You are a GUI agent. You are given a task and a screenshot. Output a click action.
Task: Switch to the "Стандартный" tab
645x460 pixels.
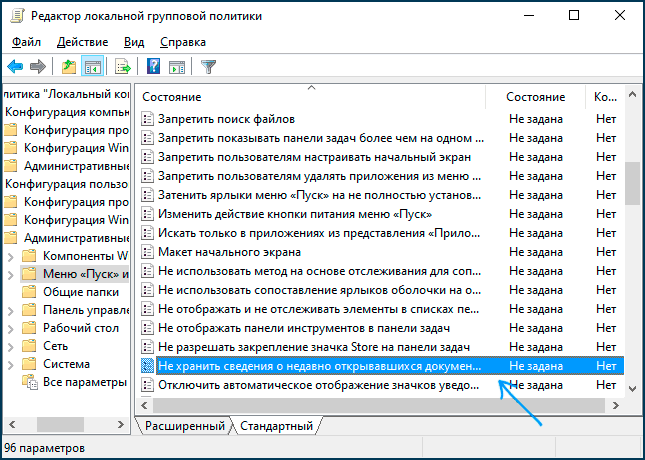[x=276, y=425]
